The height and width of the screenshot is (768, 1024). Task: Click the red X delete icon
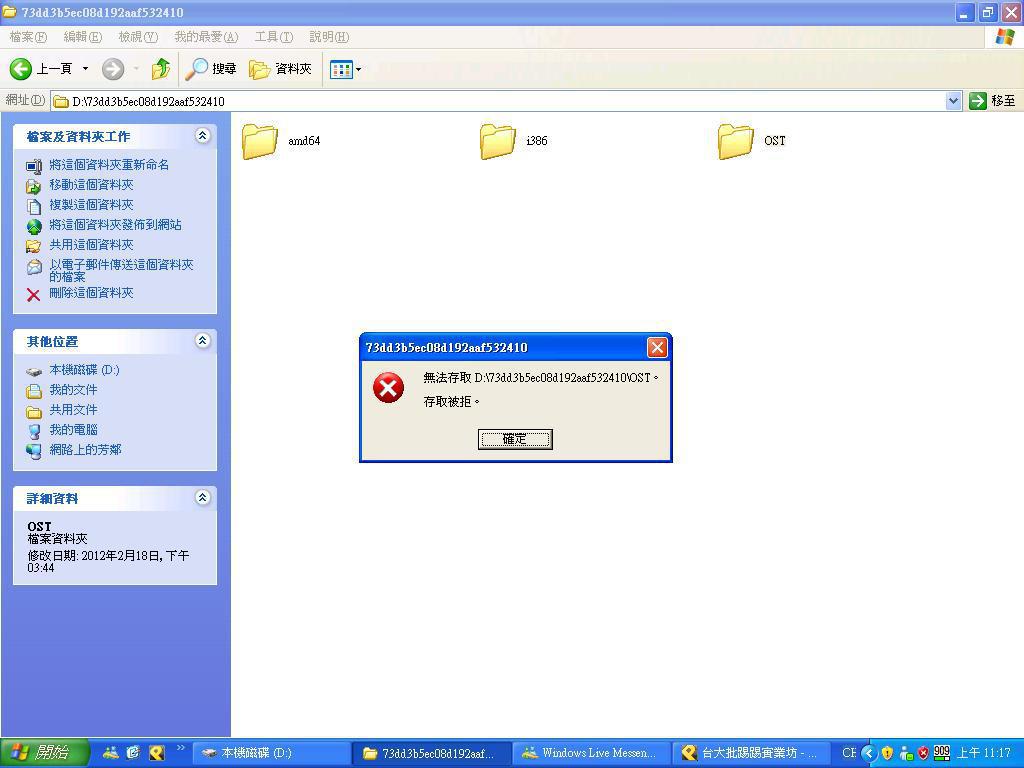click(33, 295)
